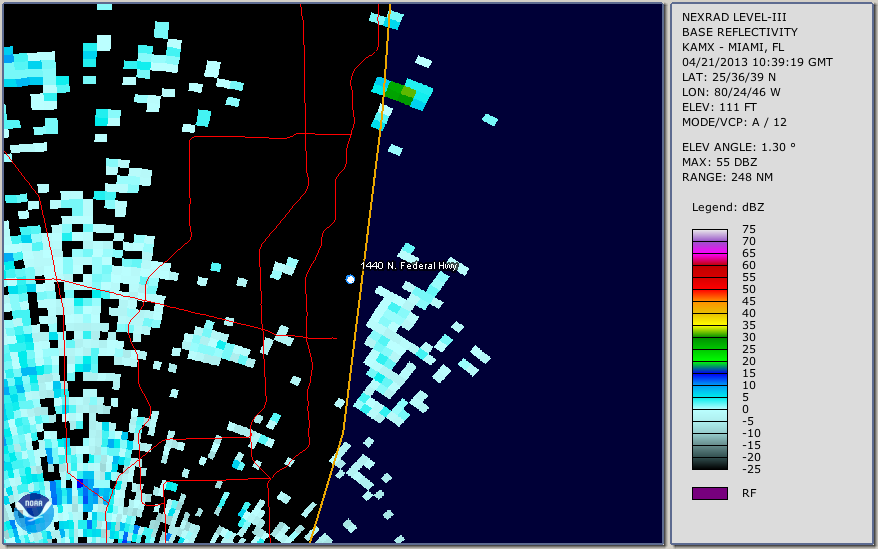Click the 75 legend value label
Viewport: 878px width, 549px height.
click(749, 229)
